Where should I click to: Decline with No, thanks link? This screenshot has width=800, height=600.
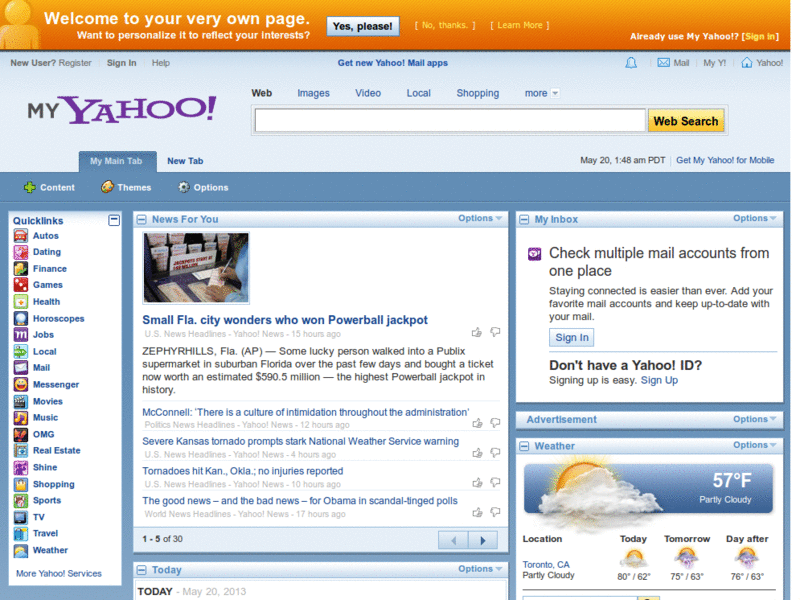[445, 26]
